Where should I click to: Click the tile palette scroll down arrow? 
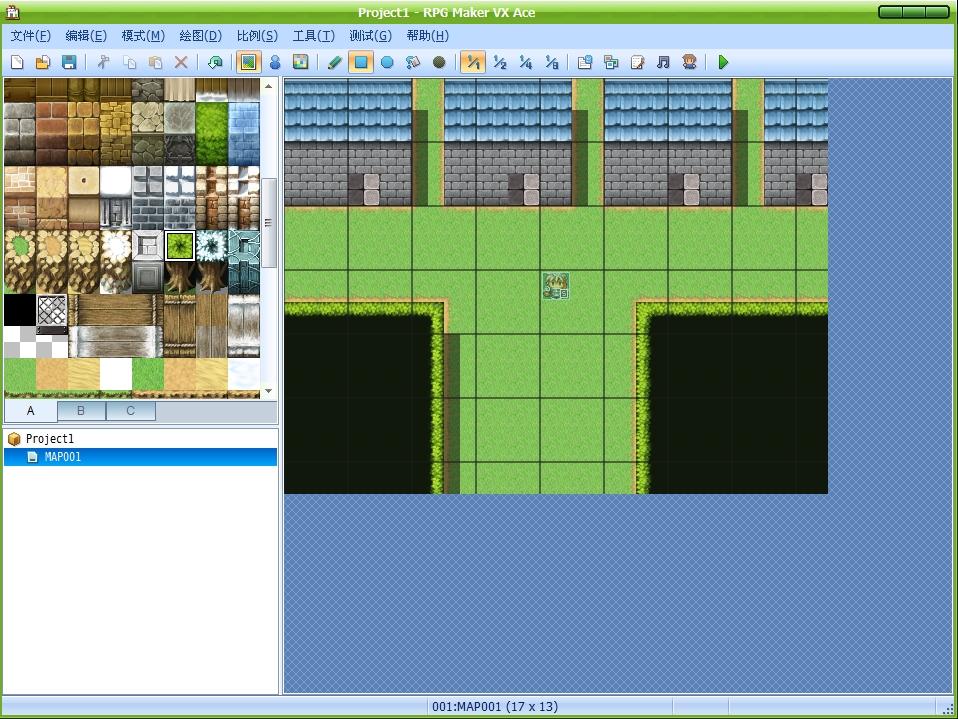[x=268, y=392]
